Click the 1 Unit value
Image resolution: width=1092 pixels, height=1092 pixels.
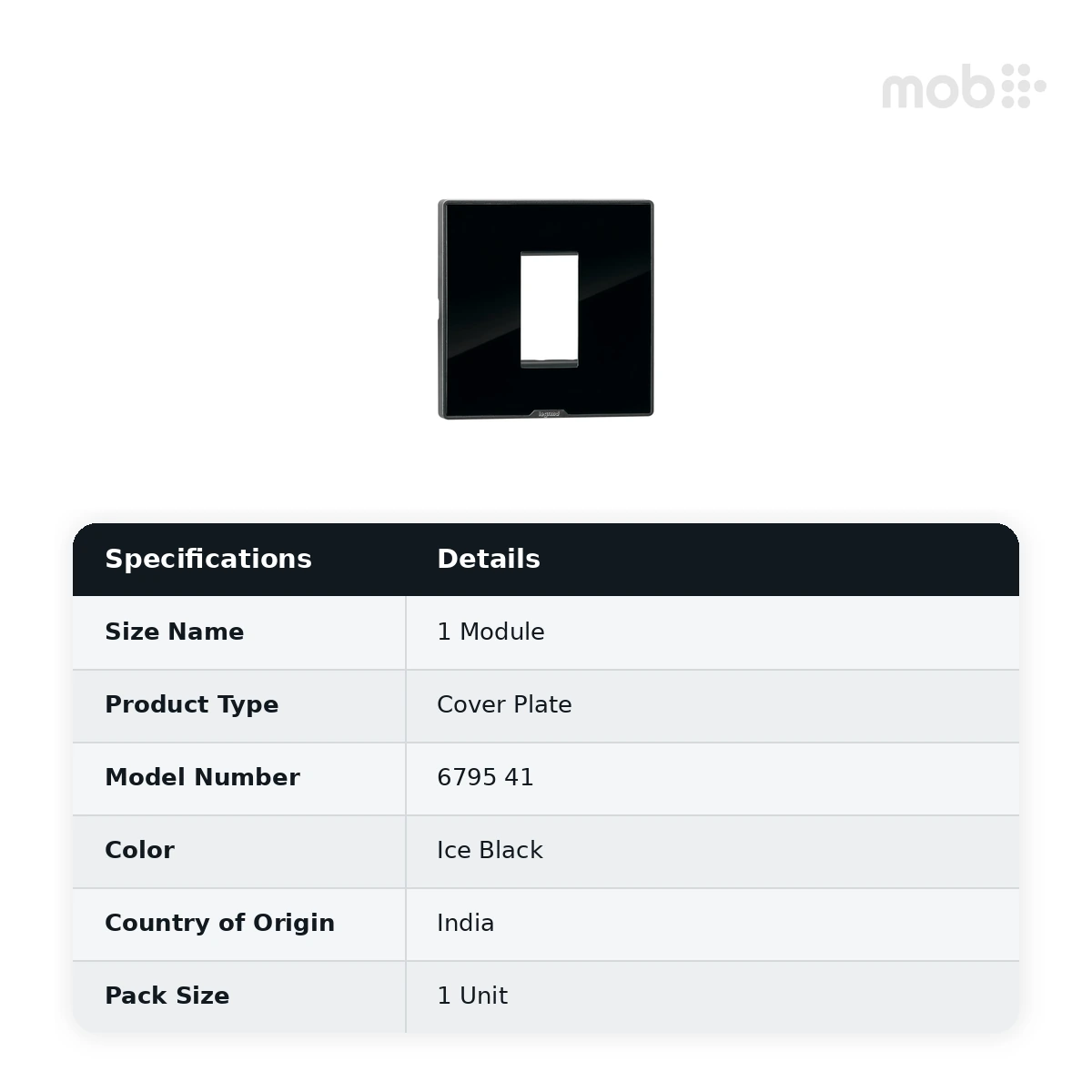[472, 996]
